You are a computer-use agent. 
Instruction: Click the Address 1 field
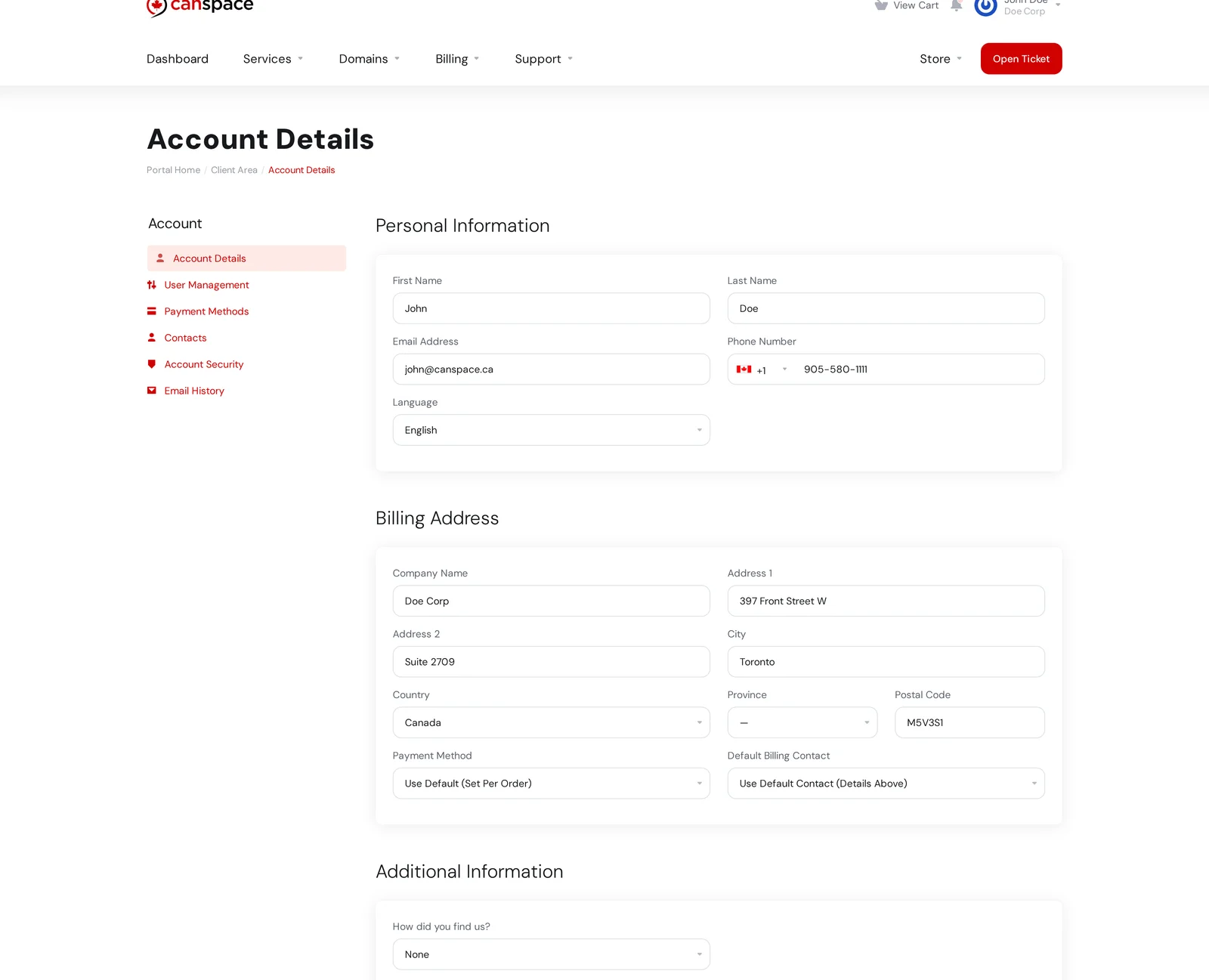[886, 601]
